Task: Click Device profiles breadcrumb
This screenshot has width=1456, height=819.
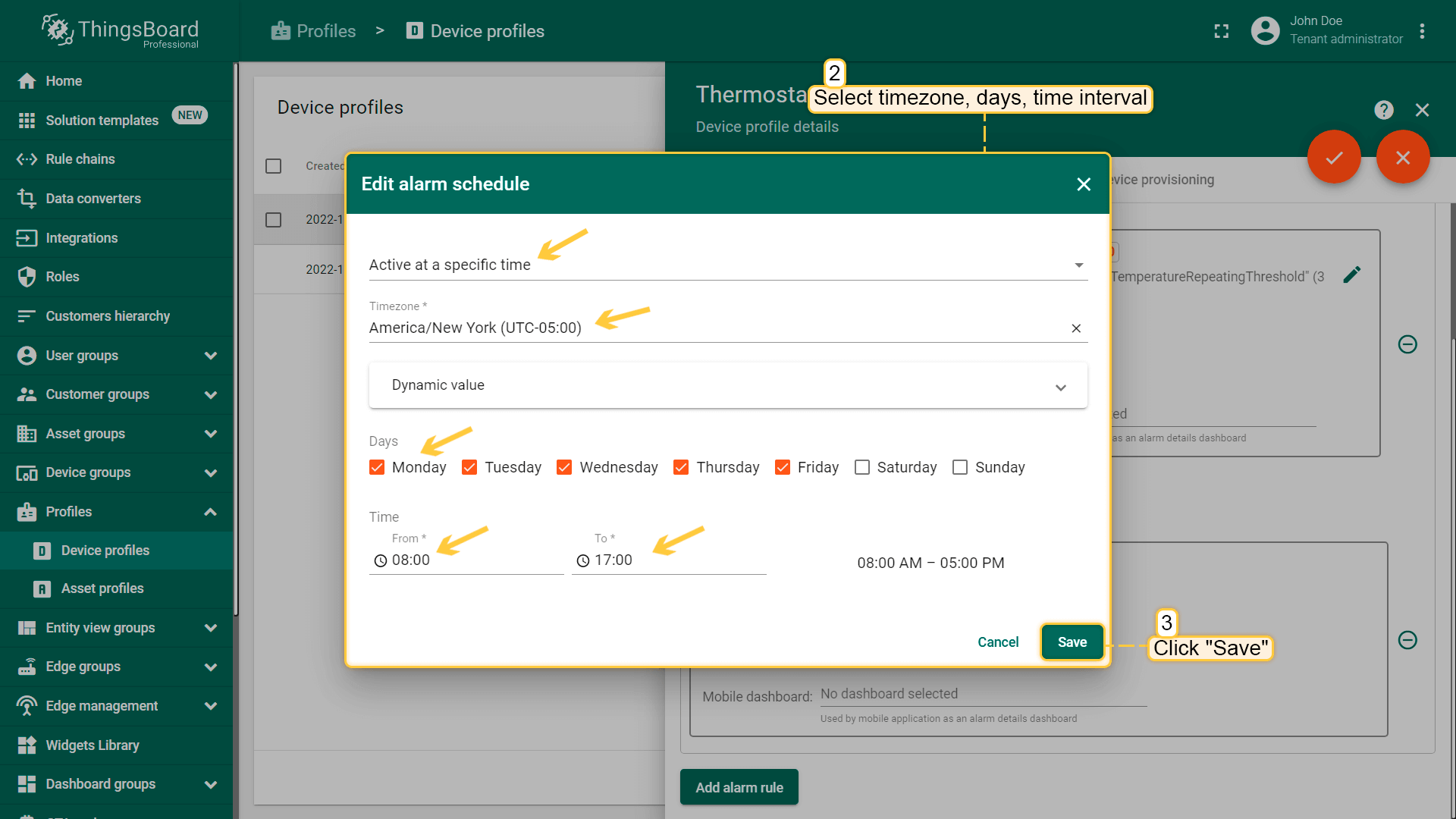Action: (475, 31)
